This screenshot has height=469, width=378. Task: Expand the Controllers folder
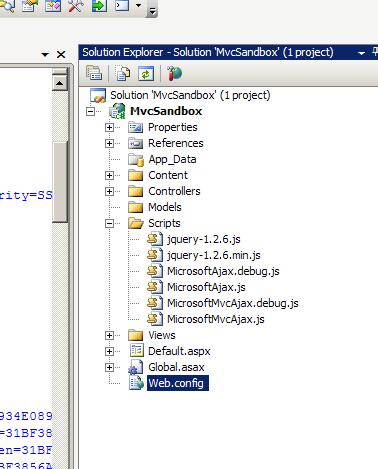[109, 191]
